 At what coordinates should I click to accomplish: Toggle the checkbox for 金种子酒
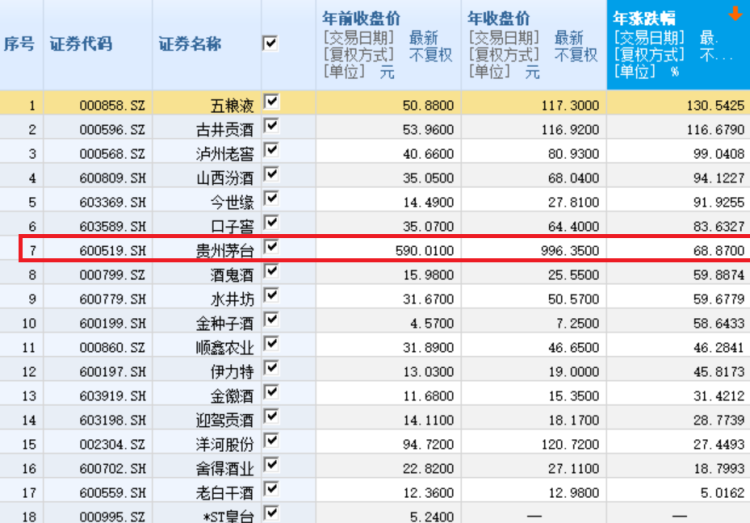tap(271, 320)
